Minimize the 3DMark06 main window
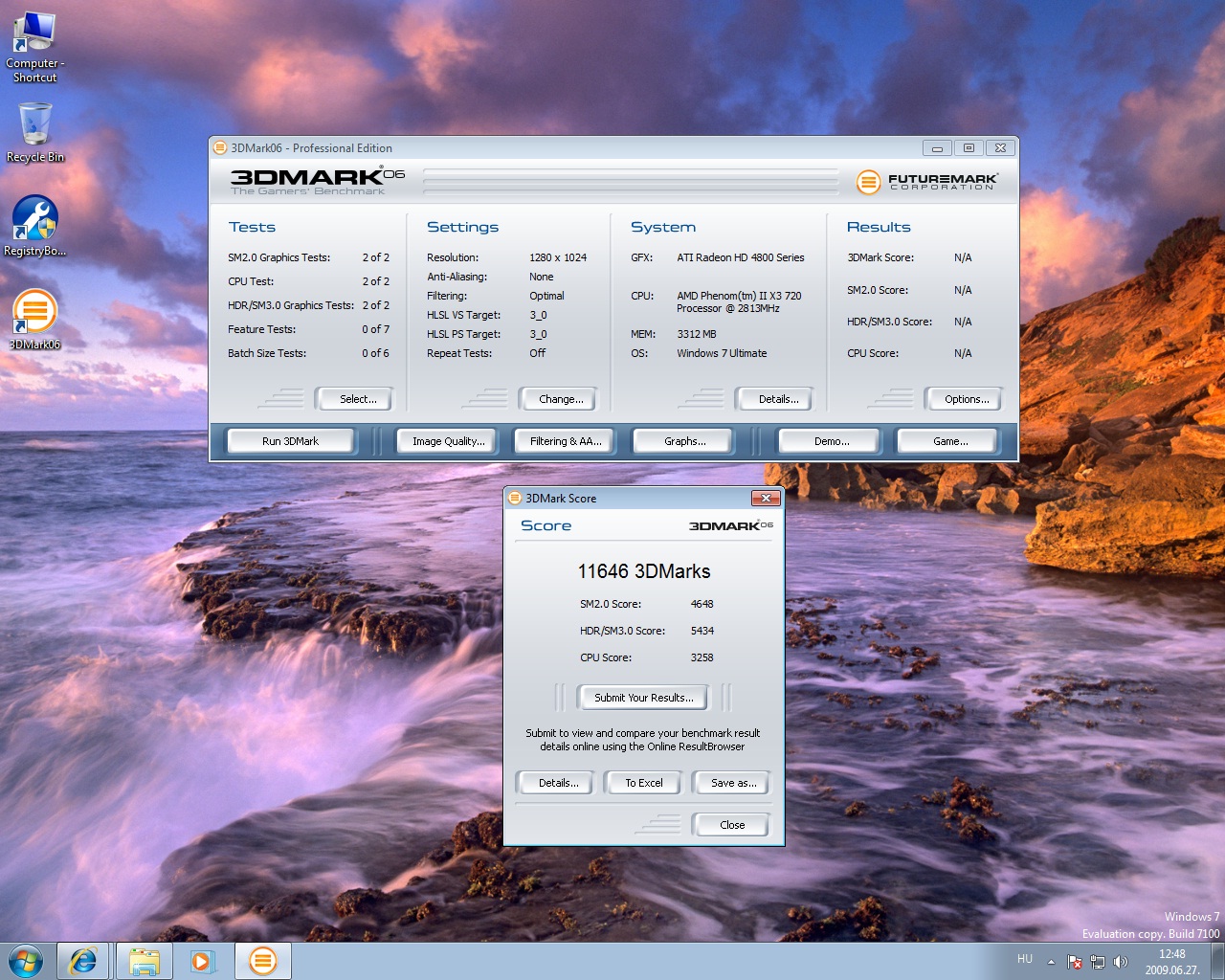 click(937, 148)
